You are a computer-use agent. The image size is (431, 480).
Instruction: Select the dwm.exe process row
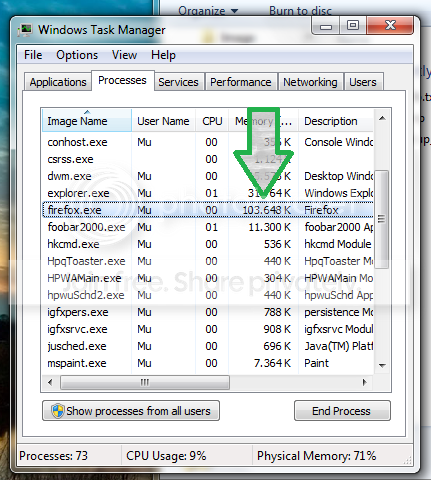pyautogui.click(x=208, y=176)
